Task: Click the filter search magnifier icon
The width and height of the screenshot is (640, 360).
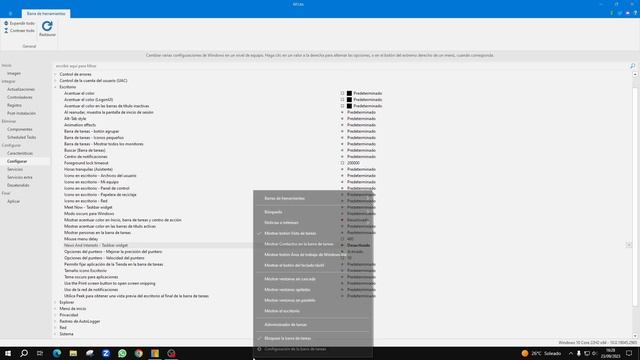Action: [633, 66]
